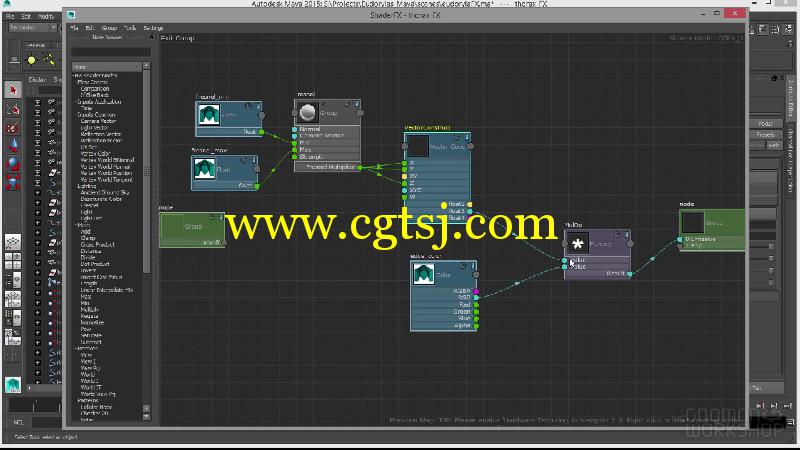Image resolution: width=800 pixels, height=450 pixels.
Task: Choose Maya Lasso select tool
Action: 13,109
